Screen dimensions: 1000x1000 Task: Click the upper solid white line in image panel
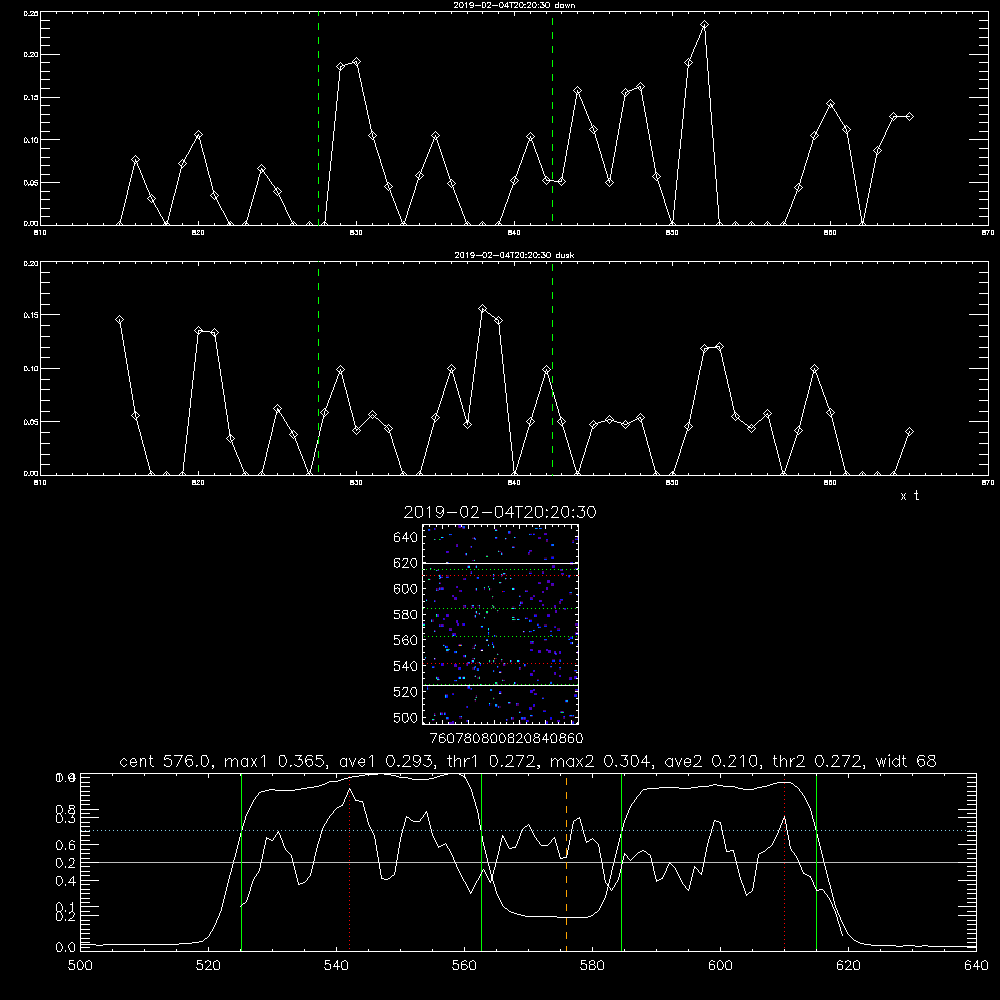(x=500, y=563)
